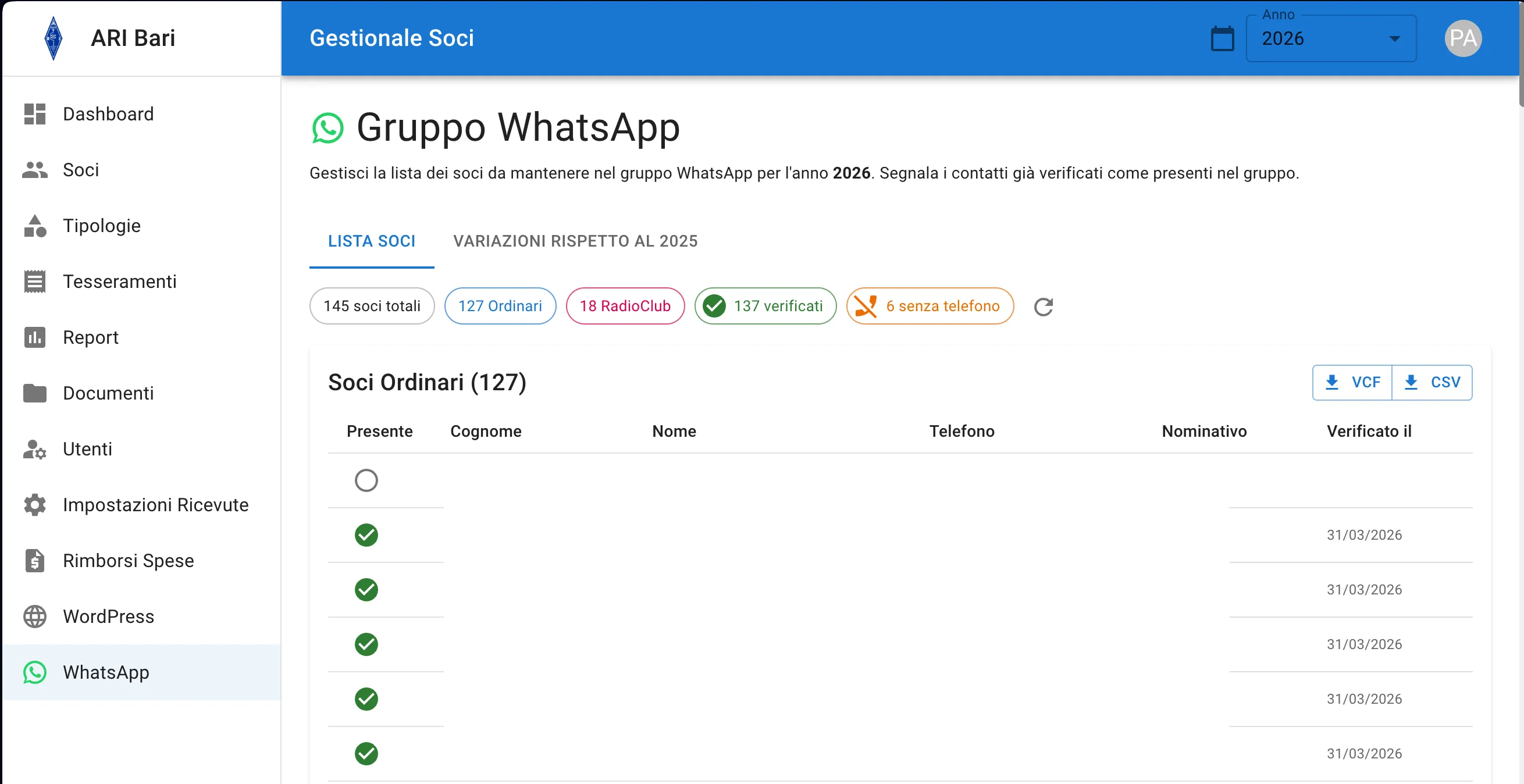The image size is (1524, 784).
Task: Toggle the third green Presente checkmark
Action: [366, 644]
